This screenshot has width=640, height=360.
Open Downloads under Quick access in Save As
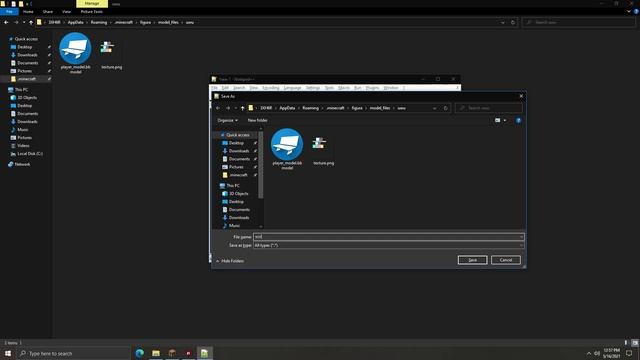pyautogui.click(x=239, y=151)
